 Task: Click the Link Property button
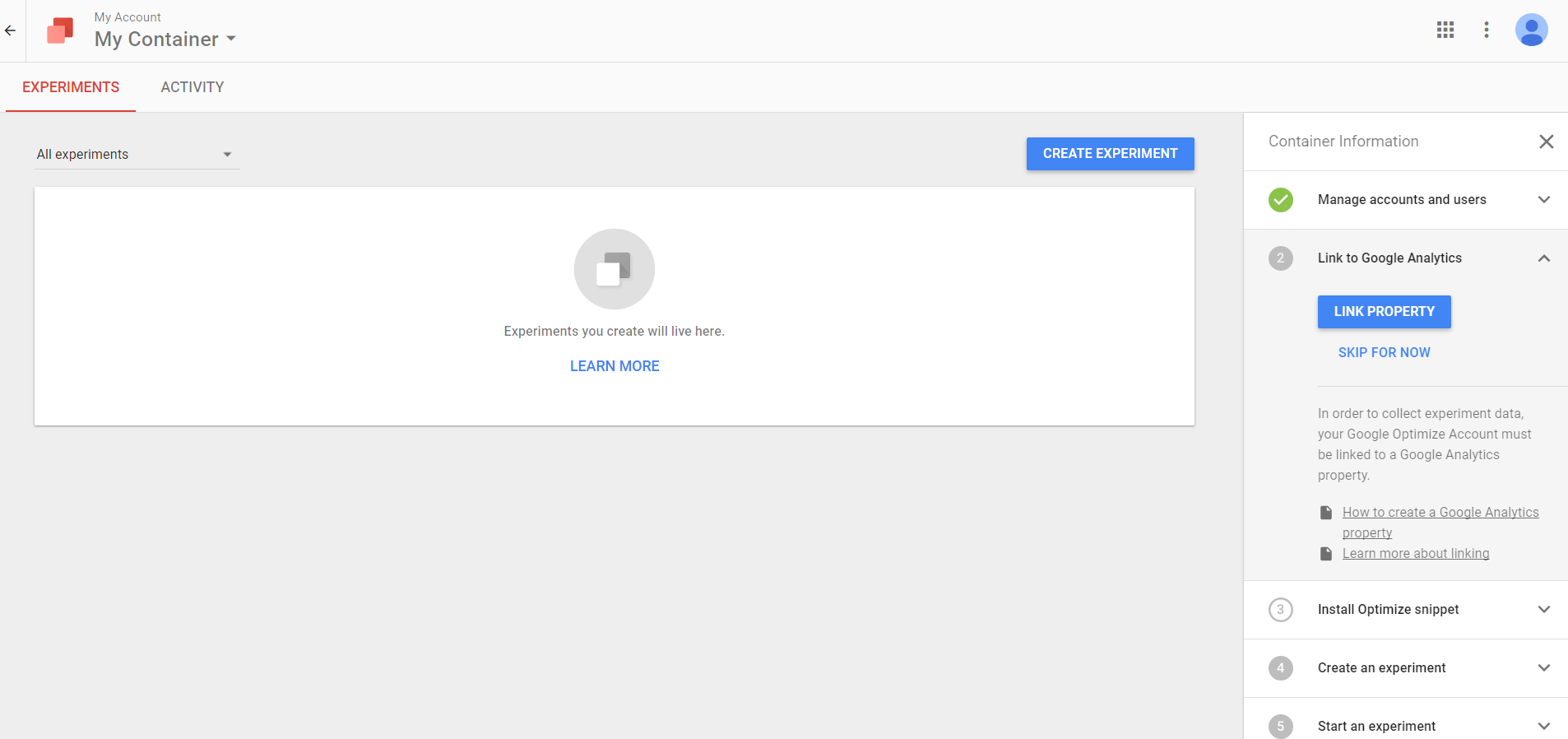[x=1384, y=312]
